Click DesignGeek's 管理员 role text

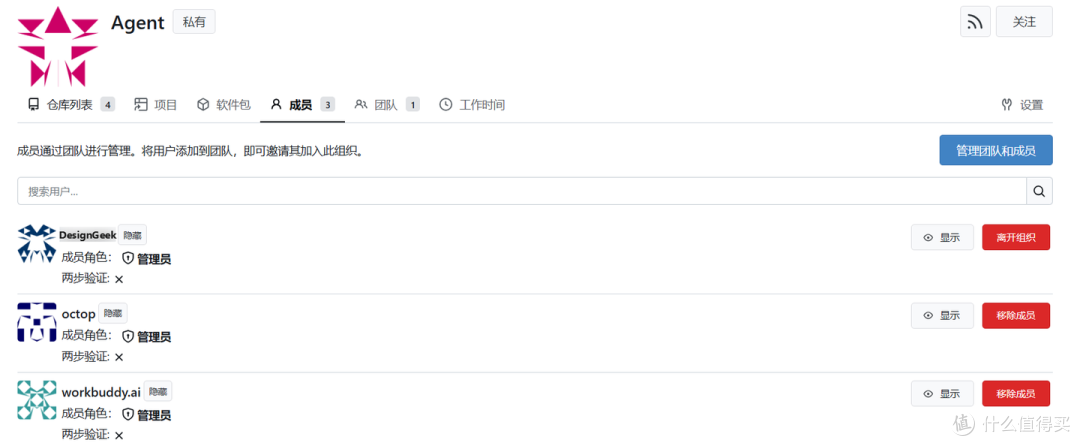click(x=154, y=259)
